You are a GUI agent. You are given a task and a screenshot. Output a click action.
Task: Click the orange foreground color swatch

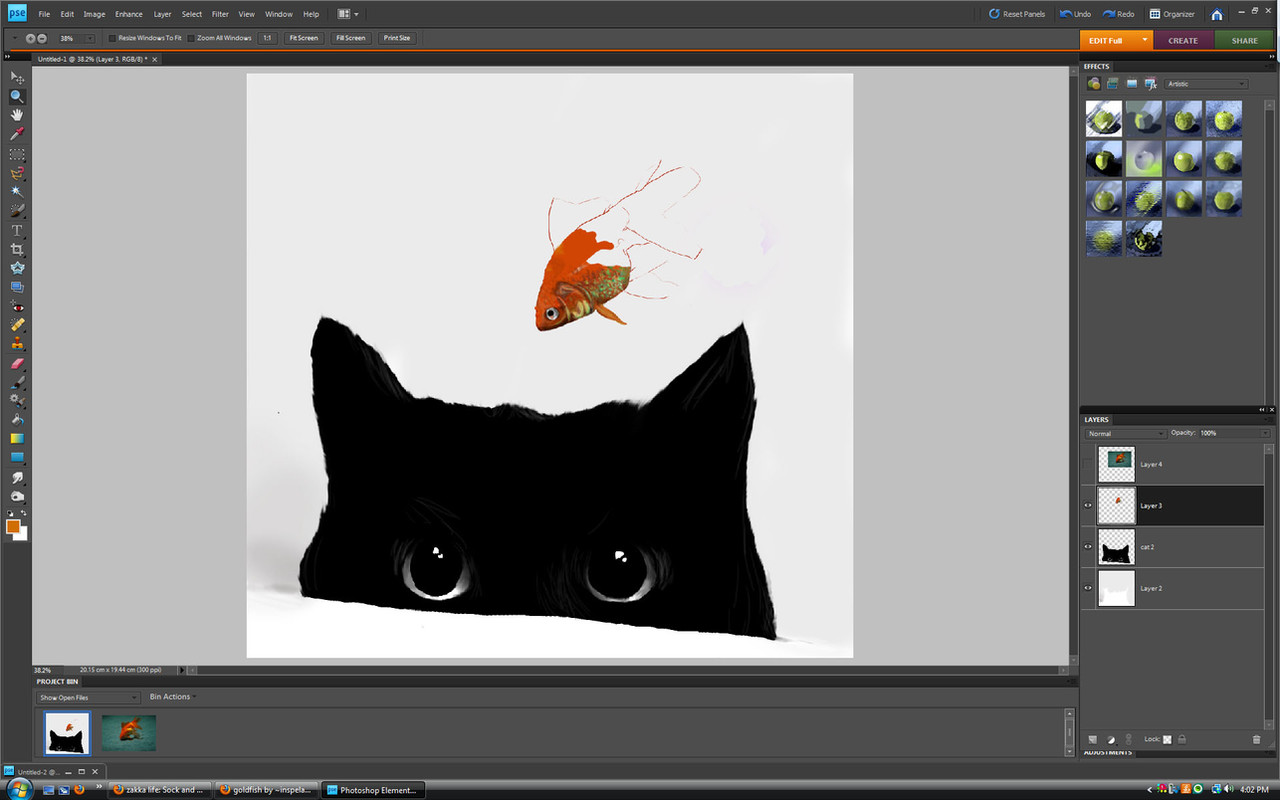coord(13,526)
